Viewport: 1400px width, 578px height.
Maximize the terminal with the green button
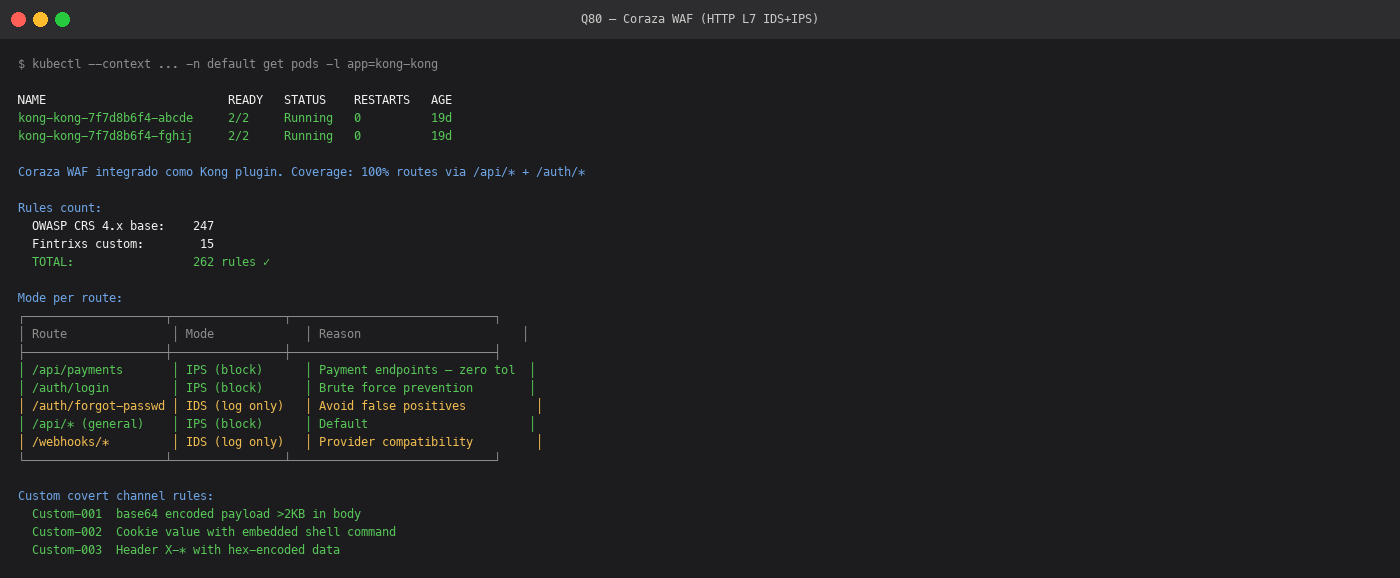(x=62, y=19)
